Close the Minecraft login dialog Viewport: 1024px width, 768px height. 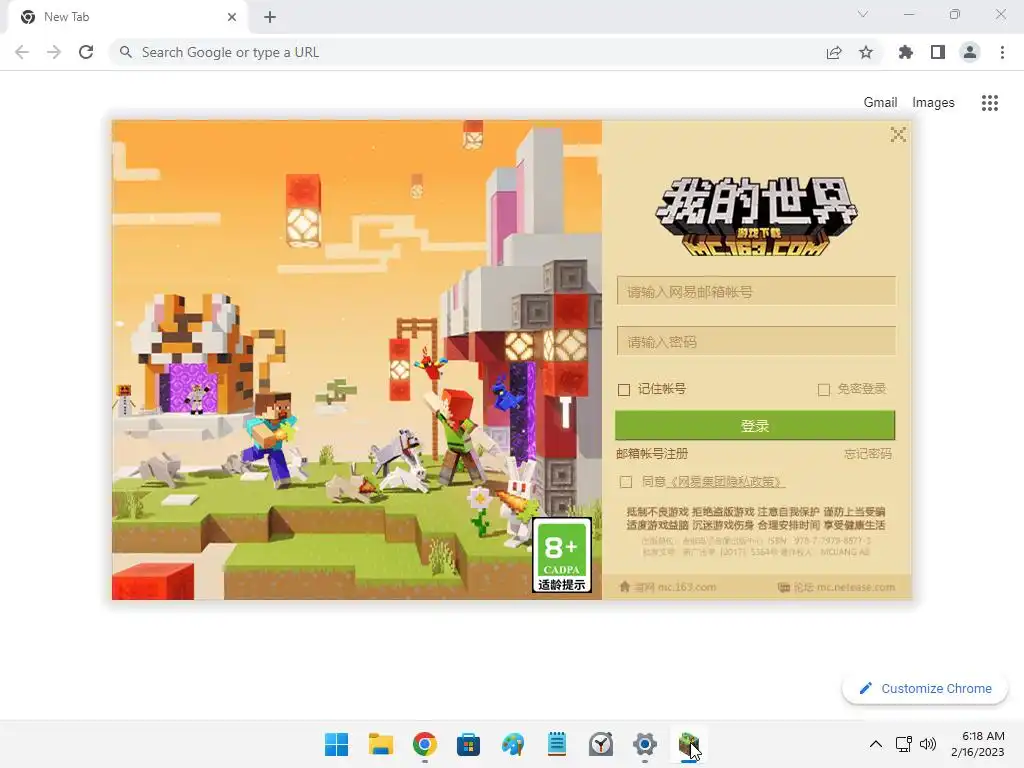(x=898, y=135)
